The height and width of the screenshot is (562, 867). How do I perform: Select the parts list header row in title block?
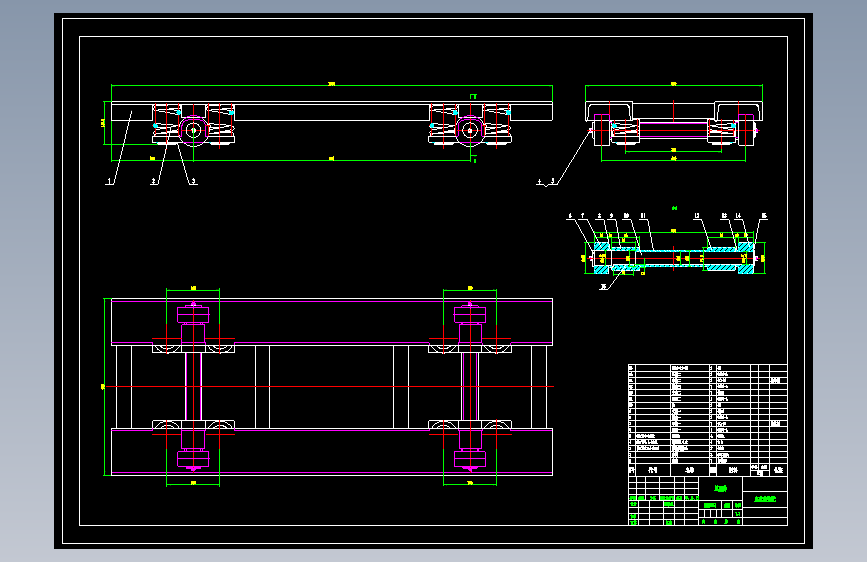coord(708,470)
